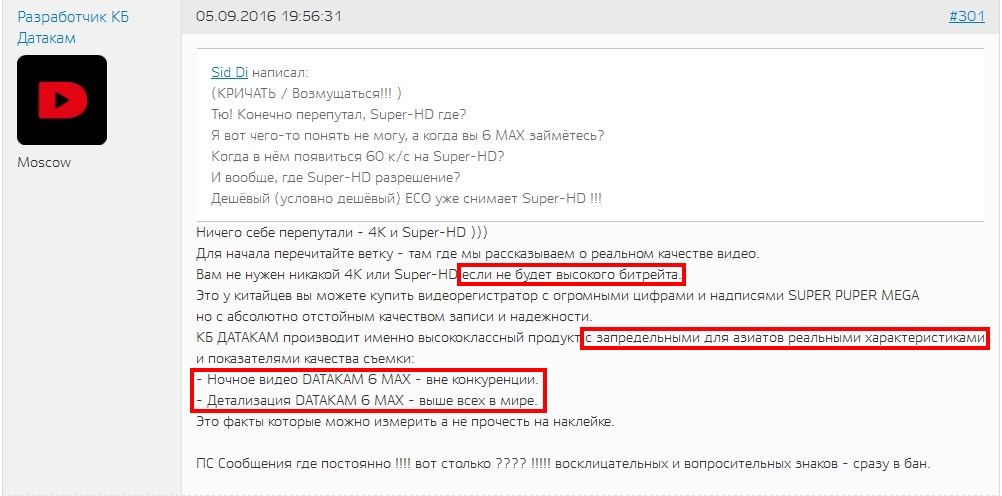Click the ПС line about ban warning
This screenshot has width=1002, height=496.
(563, 464)
